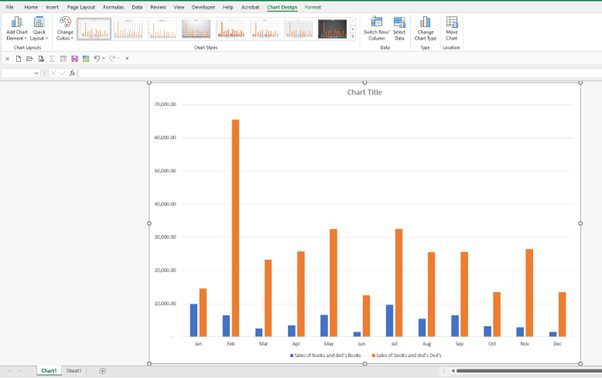Click the formula bar Cancel icon
The height and width of the screenshot is (378, 602).
click(x=53, y=73)
